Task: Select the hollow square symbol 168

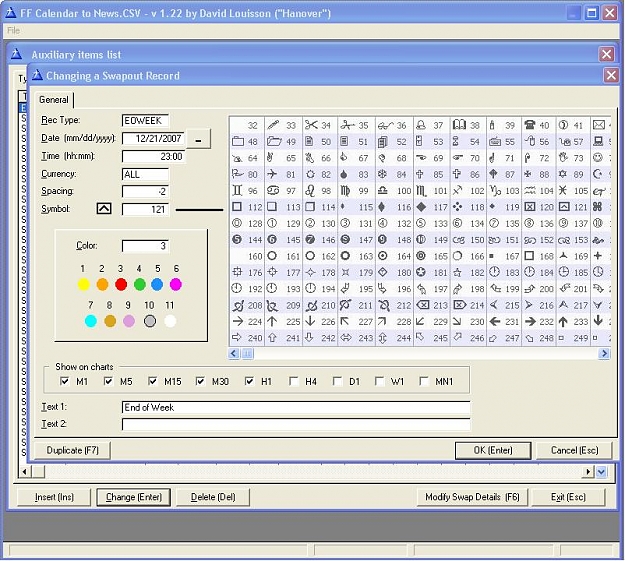Action: pyautogui.click(x=529, y=256)
